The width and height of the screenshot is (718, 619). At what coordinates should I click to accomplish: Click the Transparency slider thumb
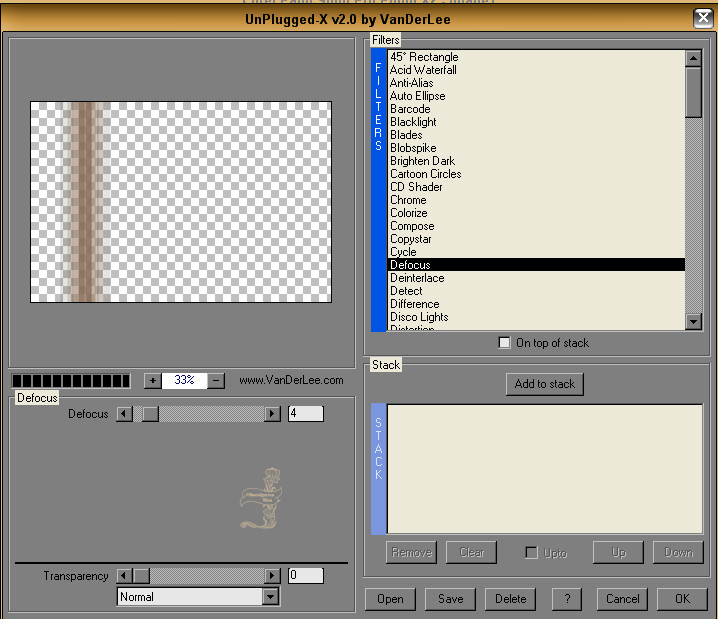point(141,576)
